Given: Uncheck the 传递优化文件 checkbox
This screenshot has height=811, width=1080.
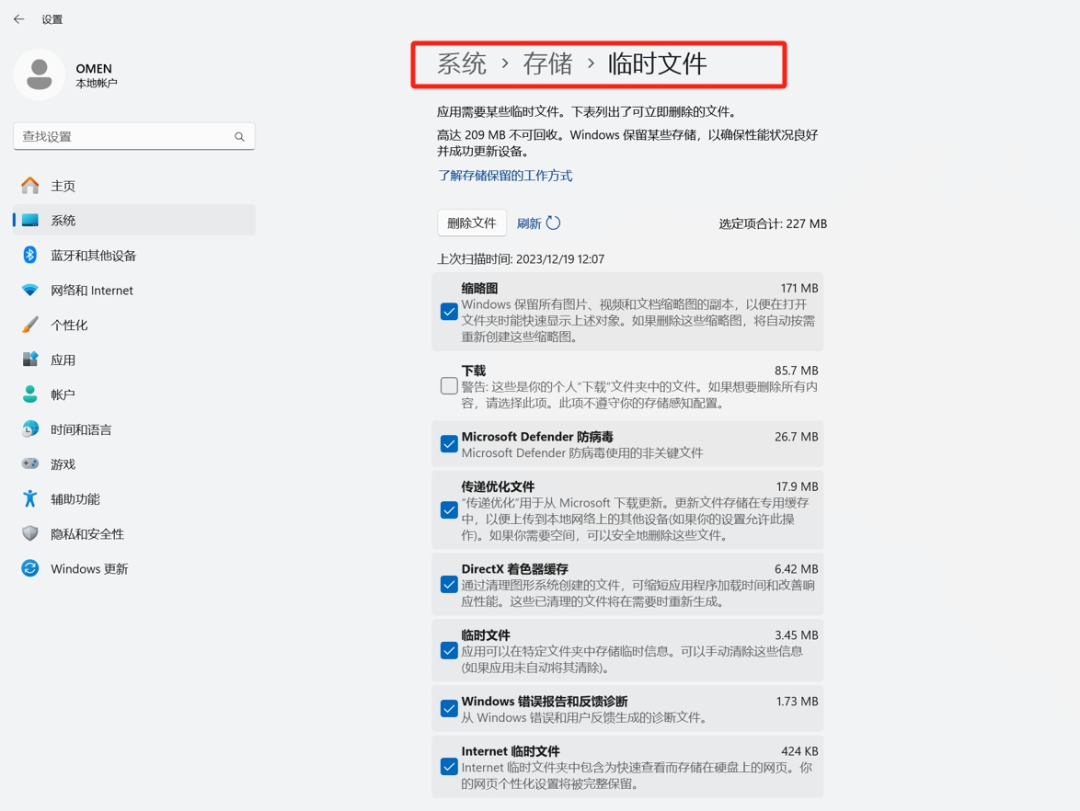Looking at the screenshot, I should (x=449, y=511).
